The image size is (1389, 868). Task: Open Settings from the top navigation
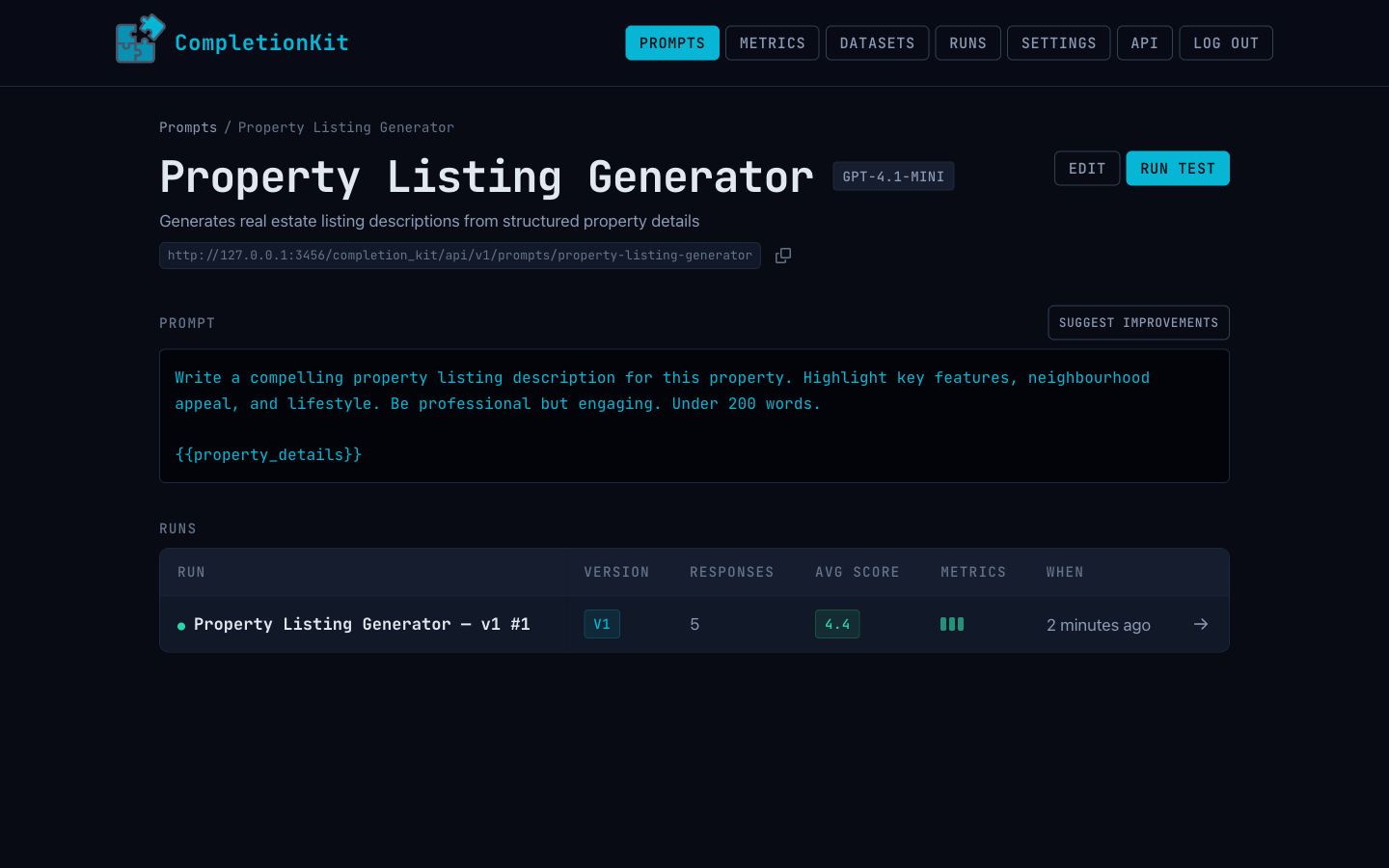[1058, 43]
